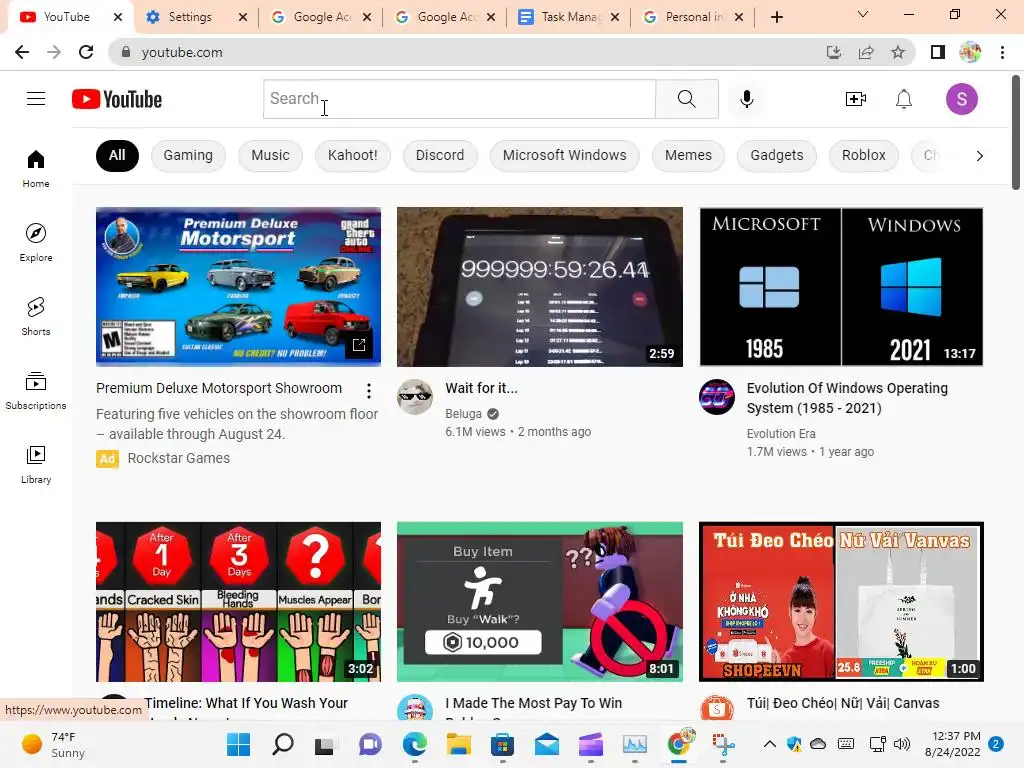Image resolution: width=1024 pixels, height=768 pixels.
Task: Open Library in sidebar
Action: (36, 464)
